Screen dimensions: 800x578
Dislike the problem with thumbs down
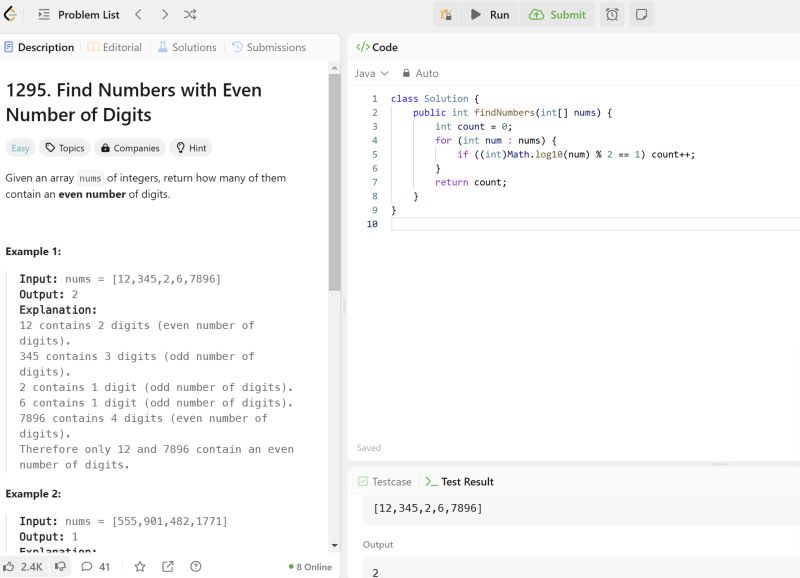tap(60, 567)
